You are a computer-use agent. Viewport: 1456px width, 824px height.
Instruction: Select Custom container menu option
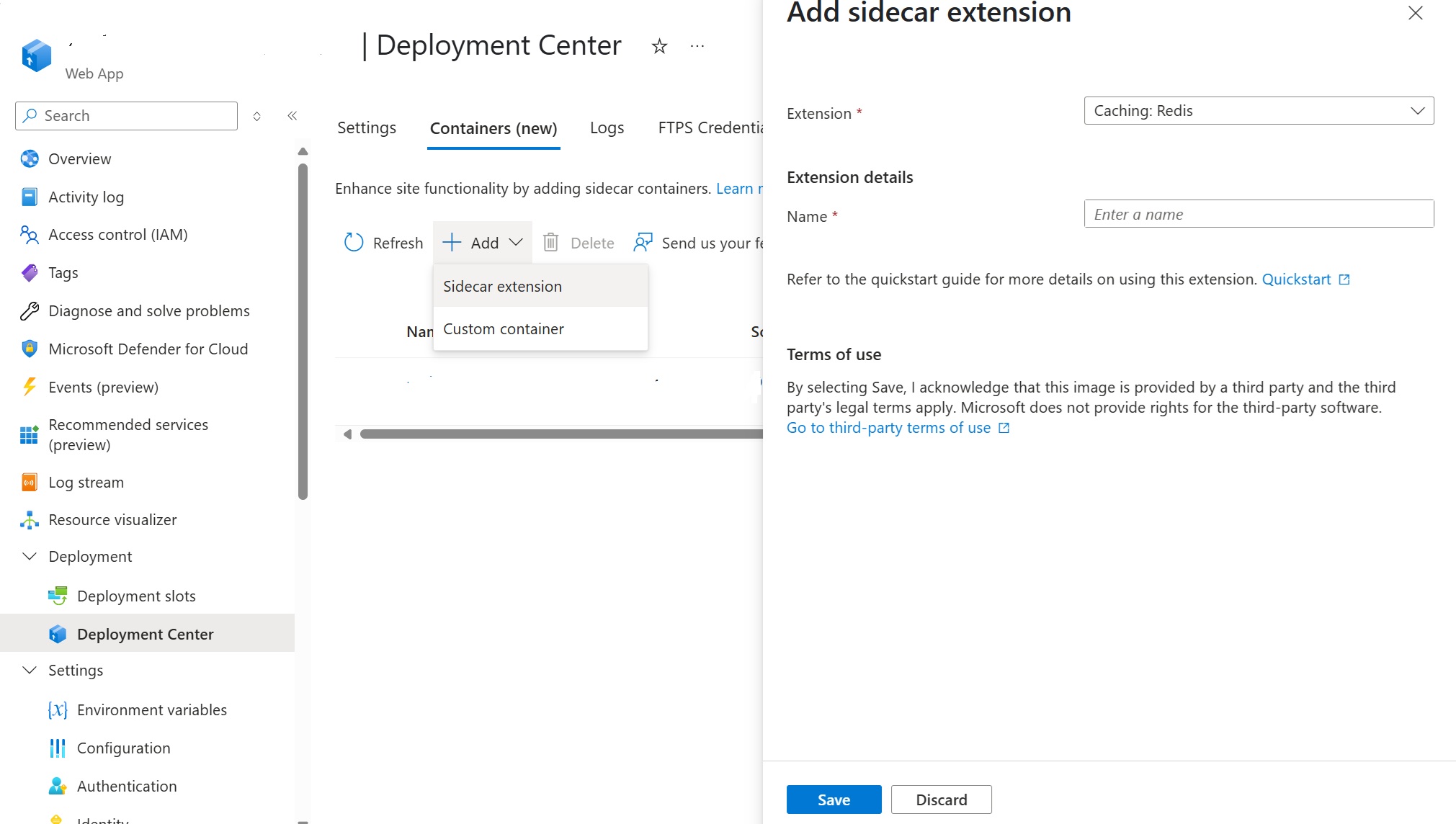click(504, 329)
